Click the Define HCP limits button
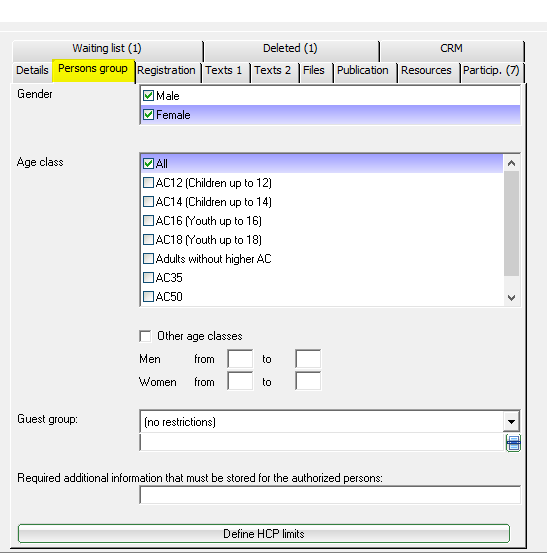 click(x=264, y=534)
